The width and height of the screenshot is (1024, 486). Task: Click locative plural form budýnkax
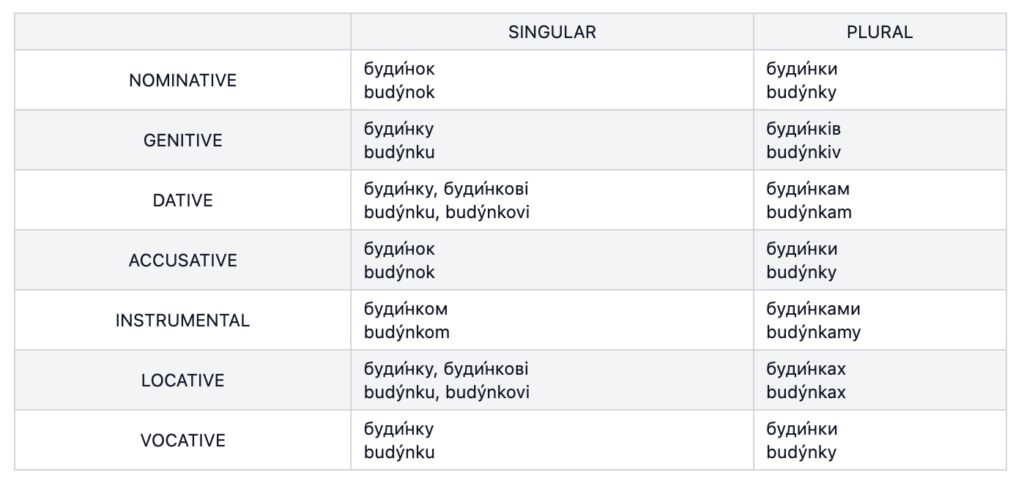(x=805, y=393)
